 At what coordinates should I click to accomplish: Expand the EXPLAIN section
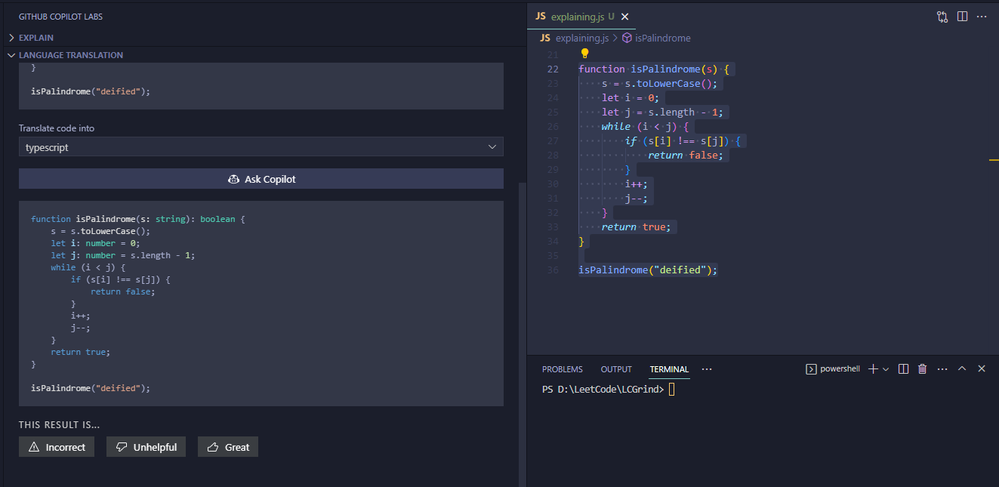click(x=36, y=38)
